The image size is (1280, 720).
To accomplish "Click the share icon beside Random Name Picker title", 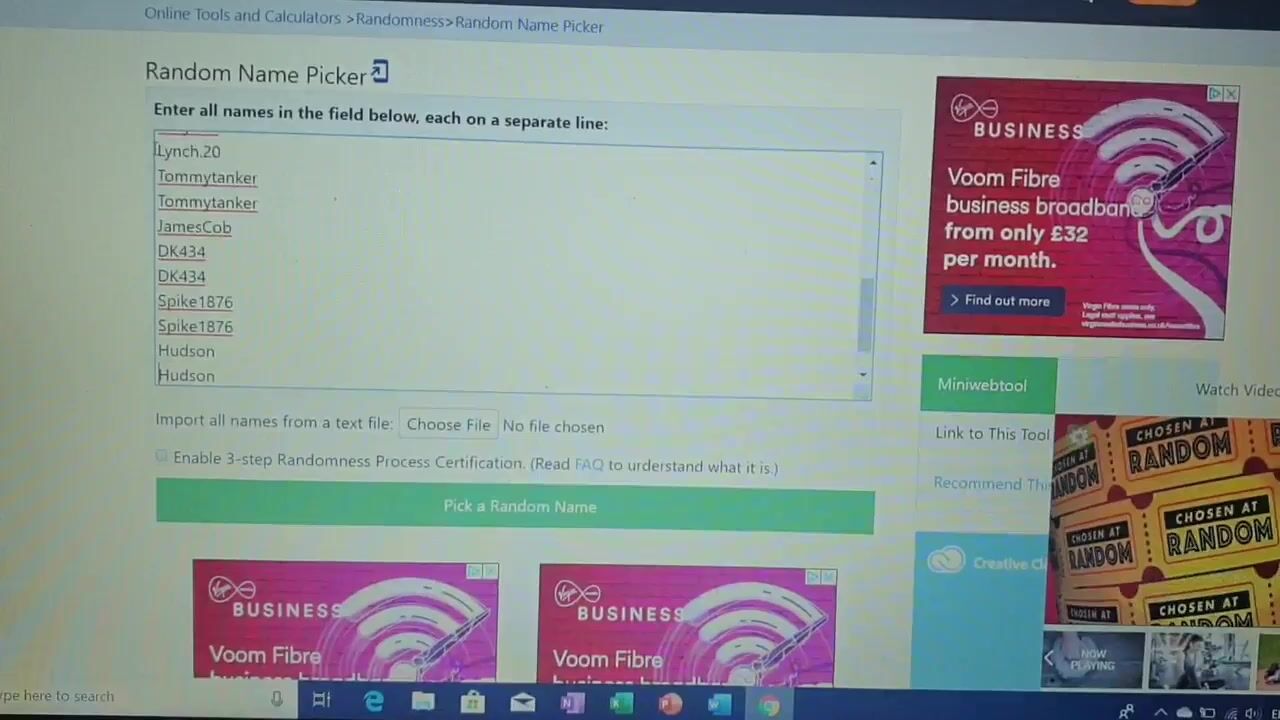I will click(x=380, y=72).
